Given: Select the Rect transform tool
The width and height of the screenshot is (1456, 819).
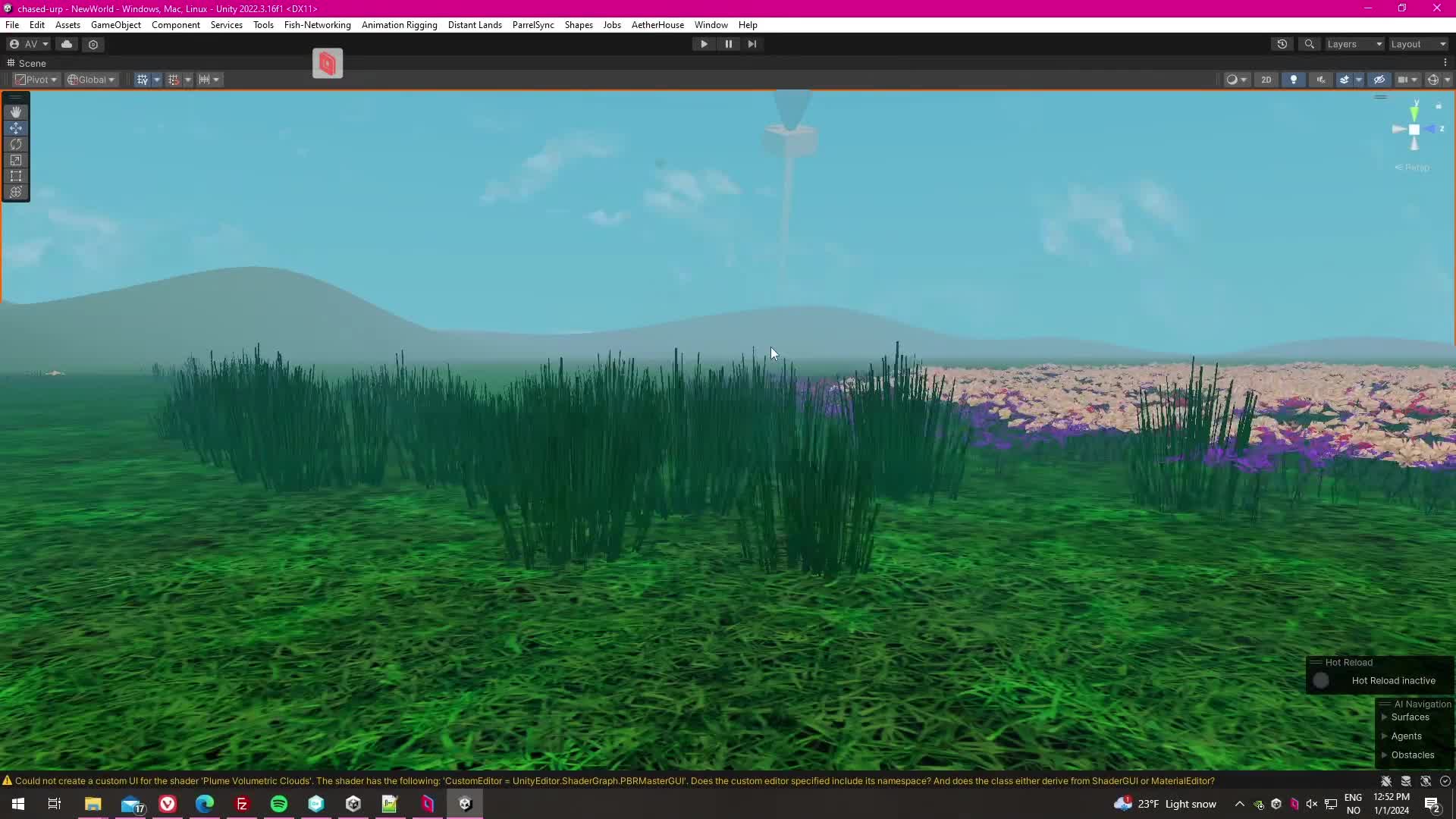Looking at the screenshot, I should tap(16, 176).
